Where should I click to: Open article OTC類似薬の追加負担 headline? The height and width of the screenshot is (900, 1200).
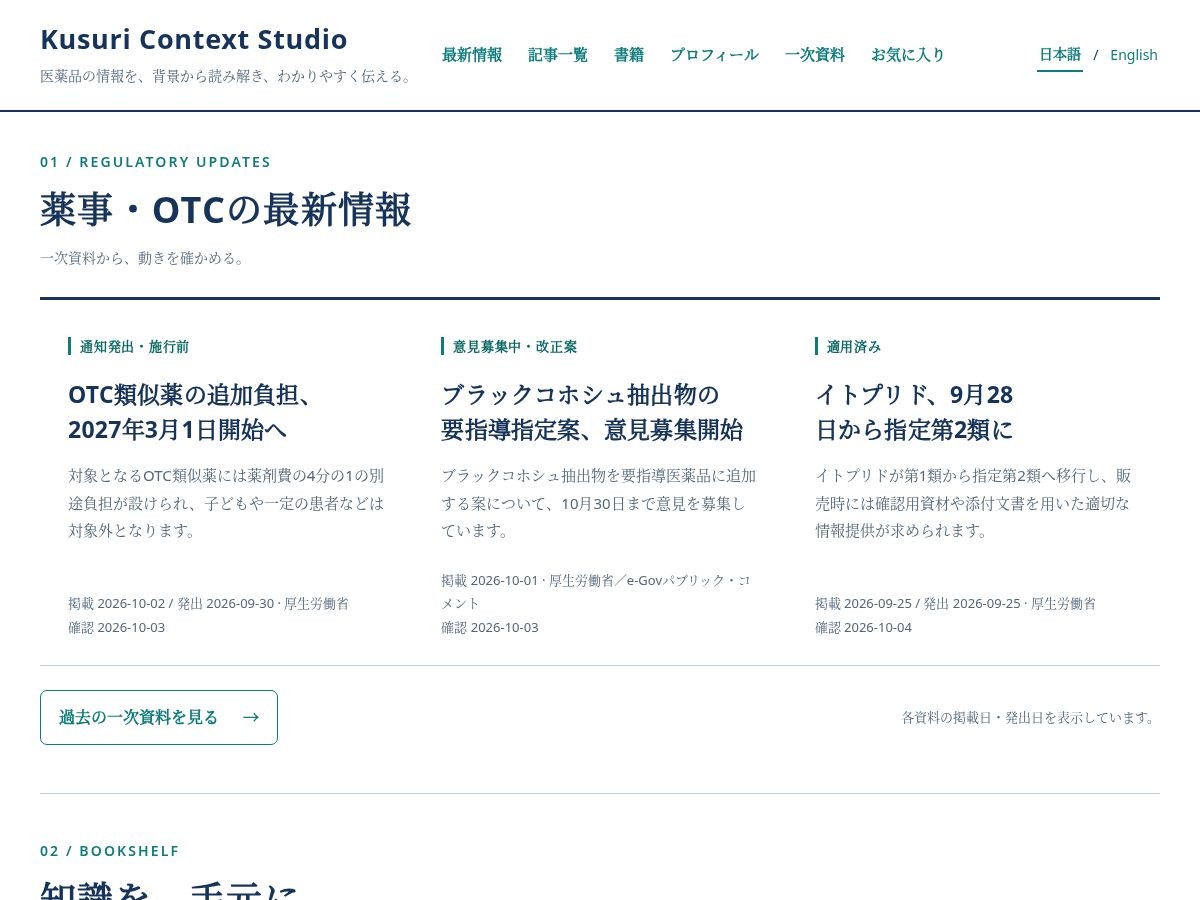[191, 412]
